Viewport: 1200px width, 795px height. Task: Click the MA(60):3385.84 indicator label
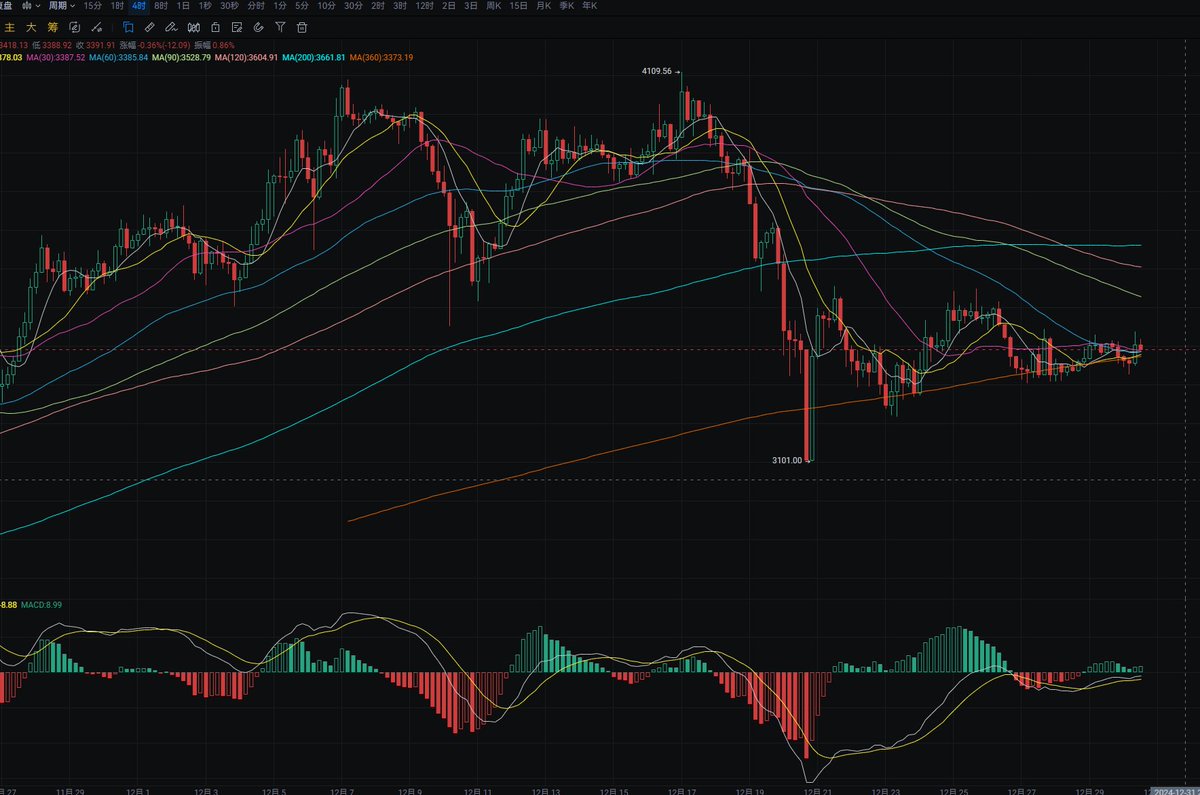click(118, 58)
